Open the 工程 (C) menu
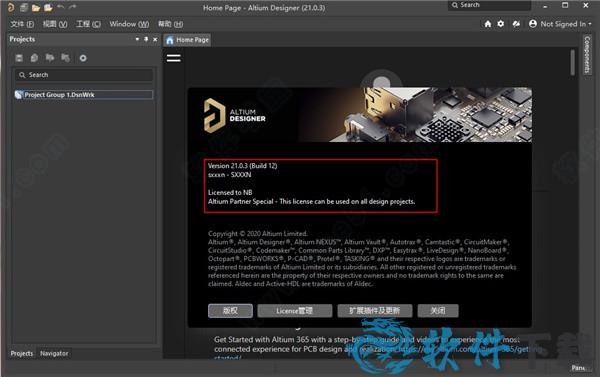600x377 pixels. click(88, 24)
